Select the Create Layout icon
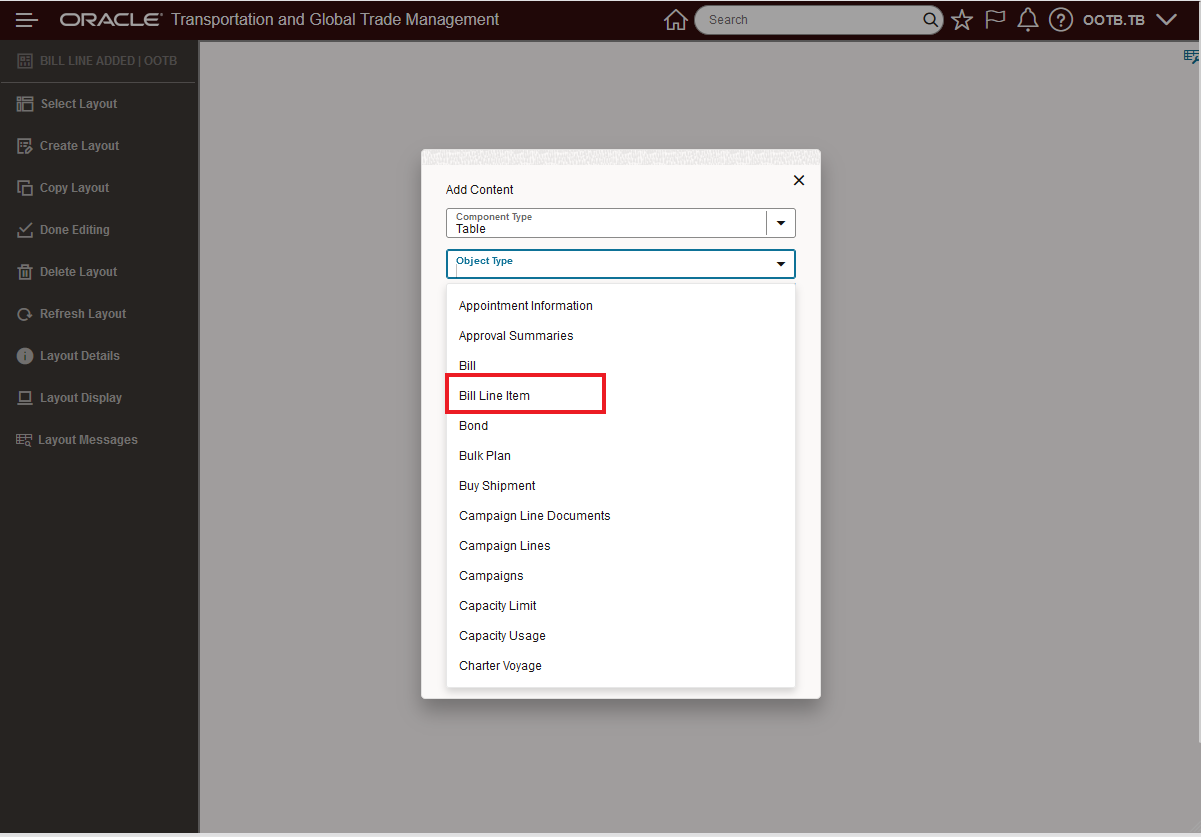 tap(23, 145)
